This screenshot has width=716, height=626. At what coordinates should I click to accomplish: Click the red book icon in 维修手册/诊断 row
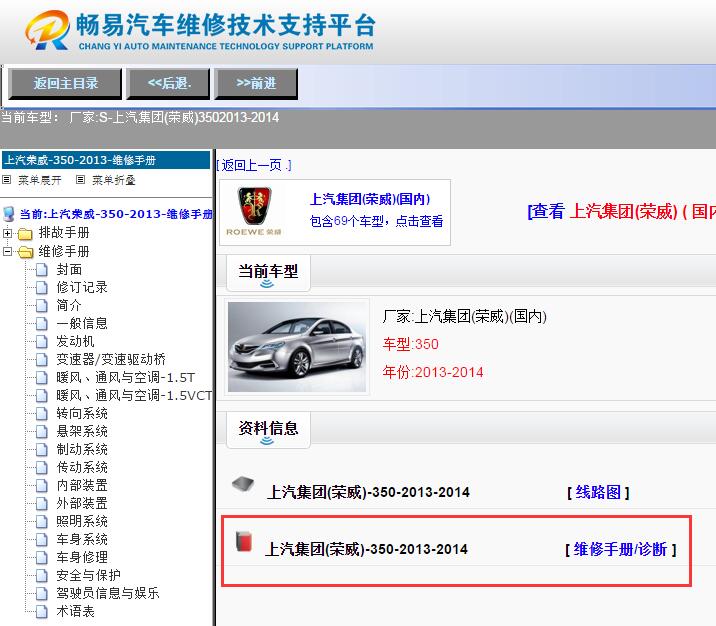pos(244,542)
